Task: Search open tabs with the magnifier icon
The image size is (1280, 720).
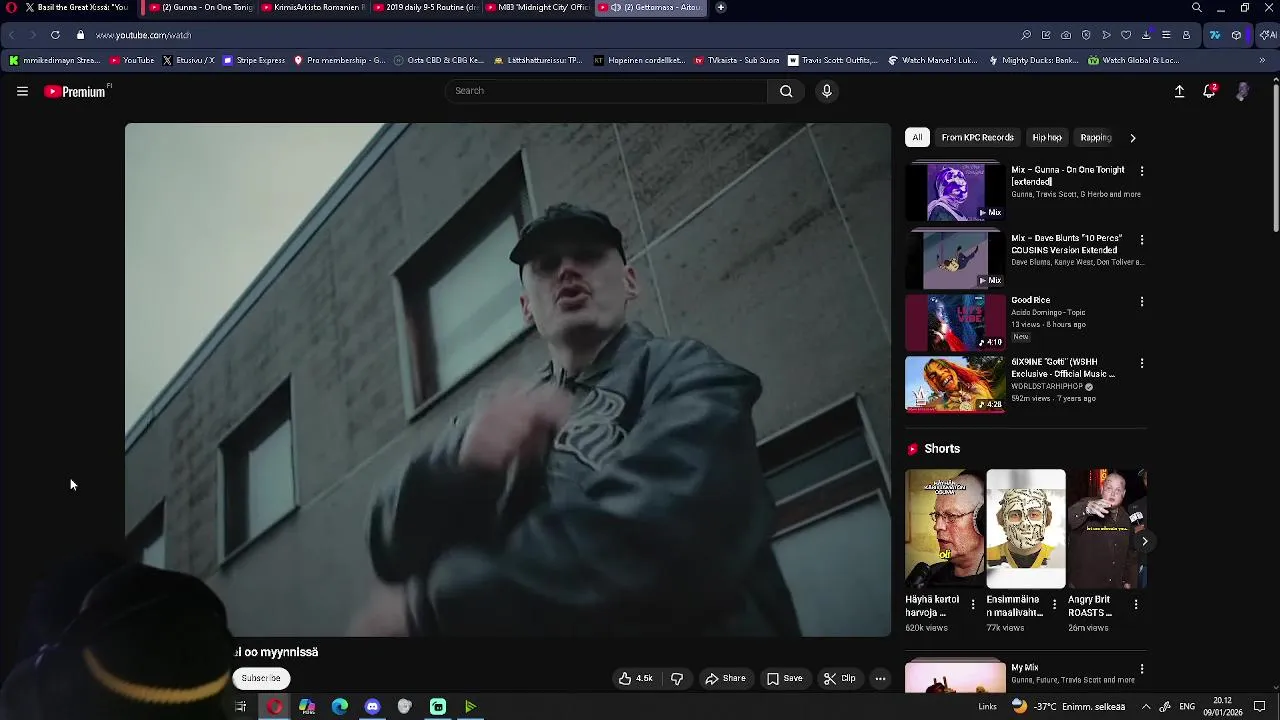Action: click(x=1196, y=7)
